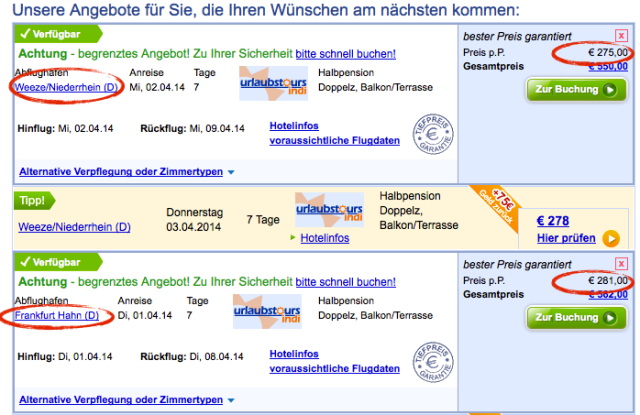Open Weeze/Niederrhein (D) link in first offer
This screenshot has height=415, width=640.
pyautogui.click(x=66, y=87)
